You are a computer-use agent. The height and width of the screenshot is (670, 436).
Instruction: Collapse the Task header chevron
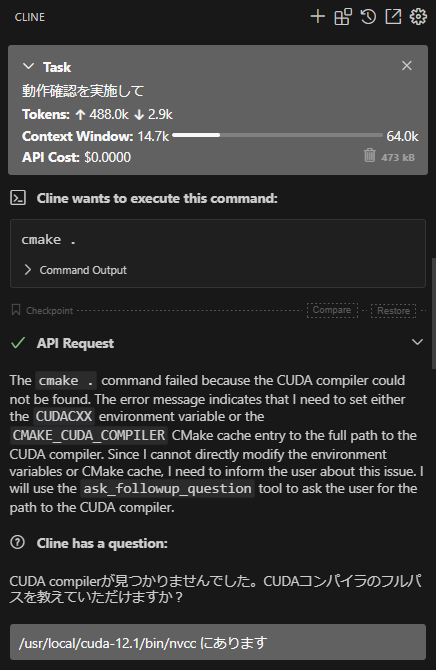[x=29, y=67]
